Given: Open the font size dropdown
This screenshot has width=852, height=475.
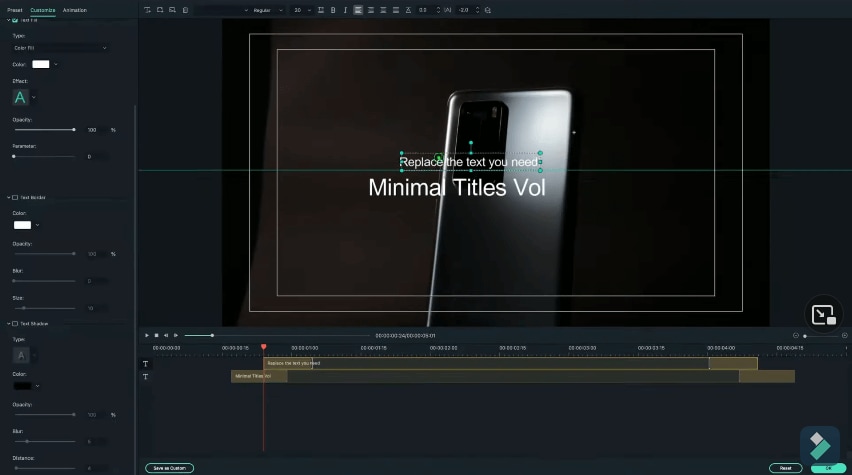Looking at the screenshot, I should (302, 10).
